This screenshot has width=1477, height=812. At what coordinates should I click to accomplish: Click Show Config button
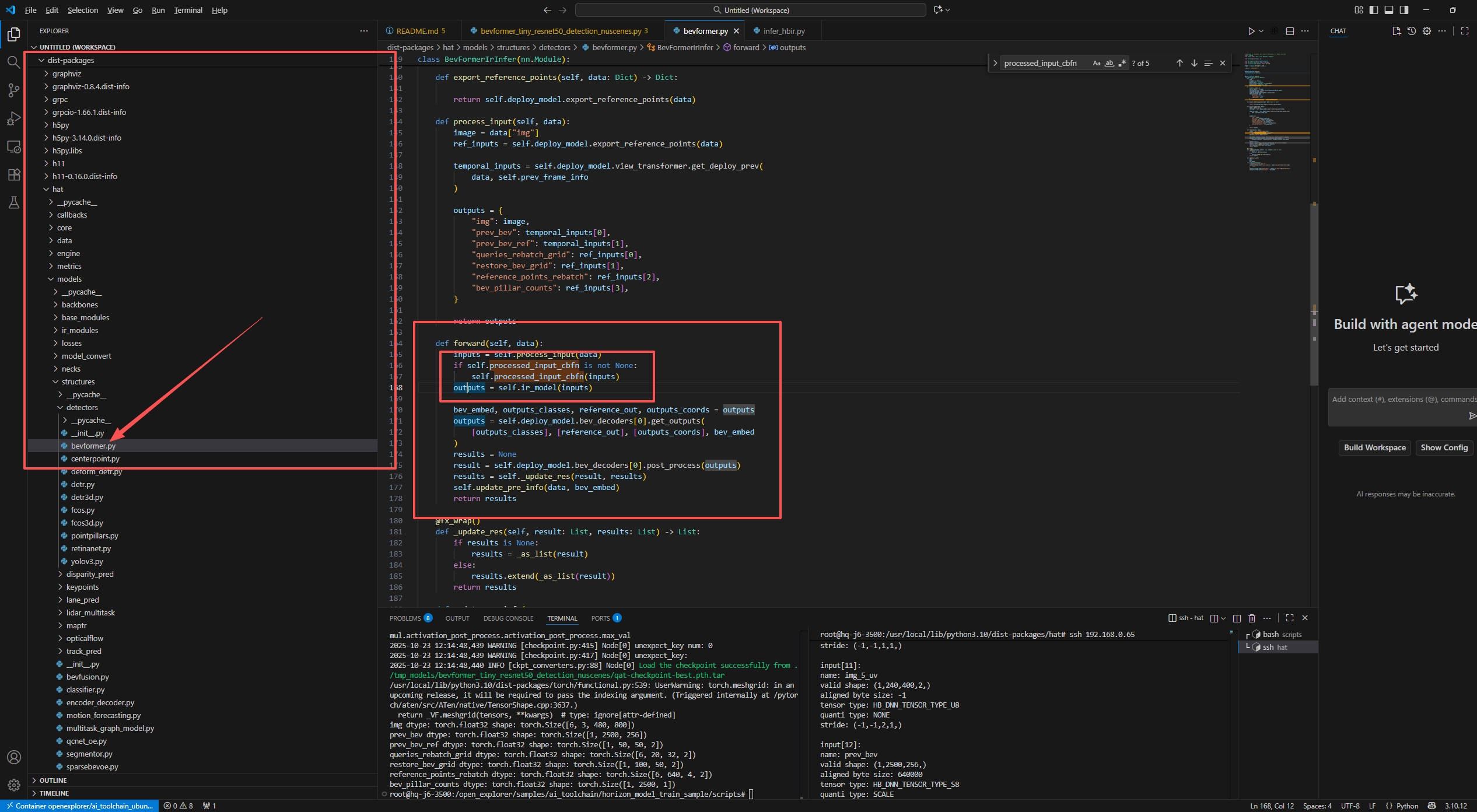pyautogui.click(x=1444, y=447)
